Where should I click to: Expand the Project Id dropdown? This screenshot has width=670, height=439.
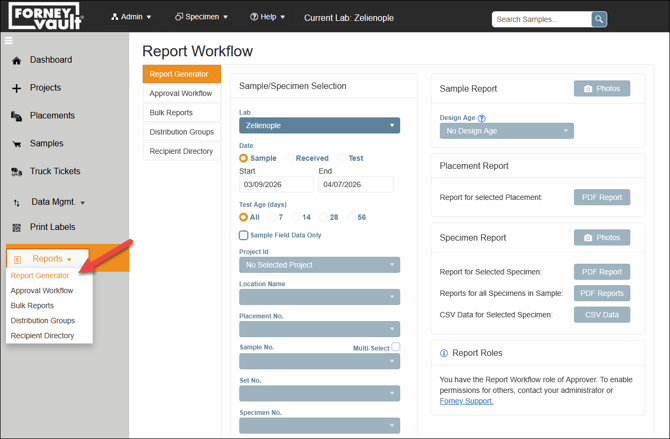[x=319, y=265]
